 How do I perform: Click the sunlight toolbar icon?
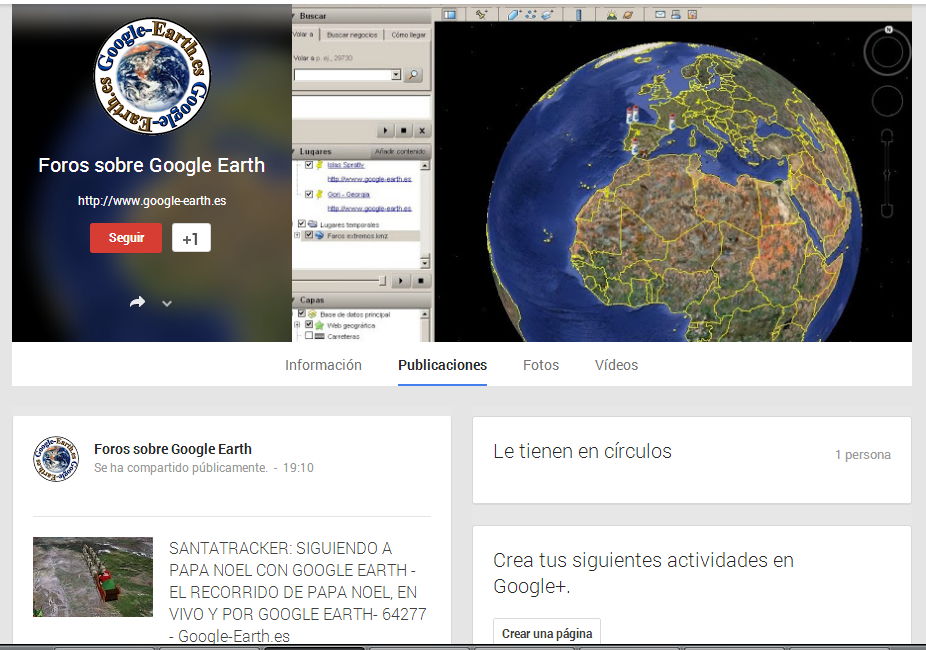pyautogui.click(x=611, y=15)
